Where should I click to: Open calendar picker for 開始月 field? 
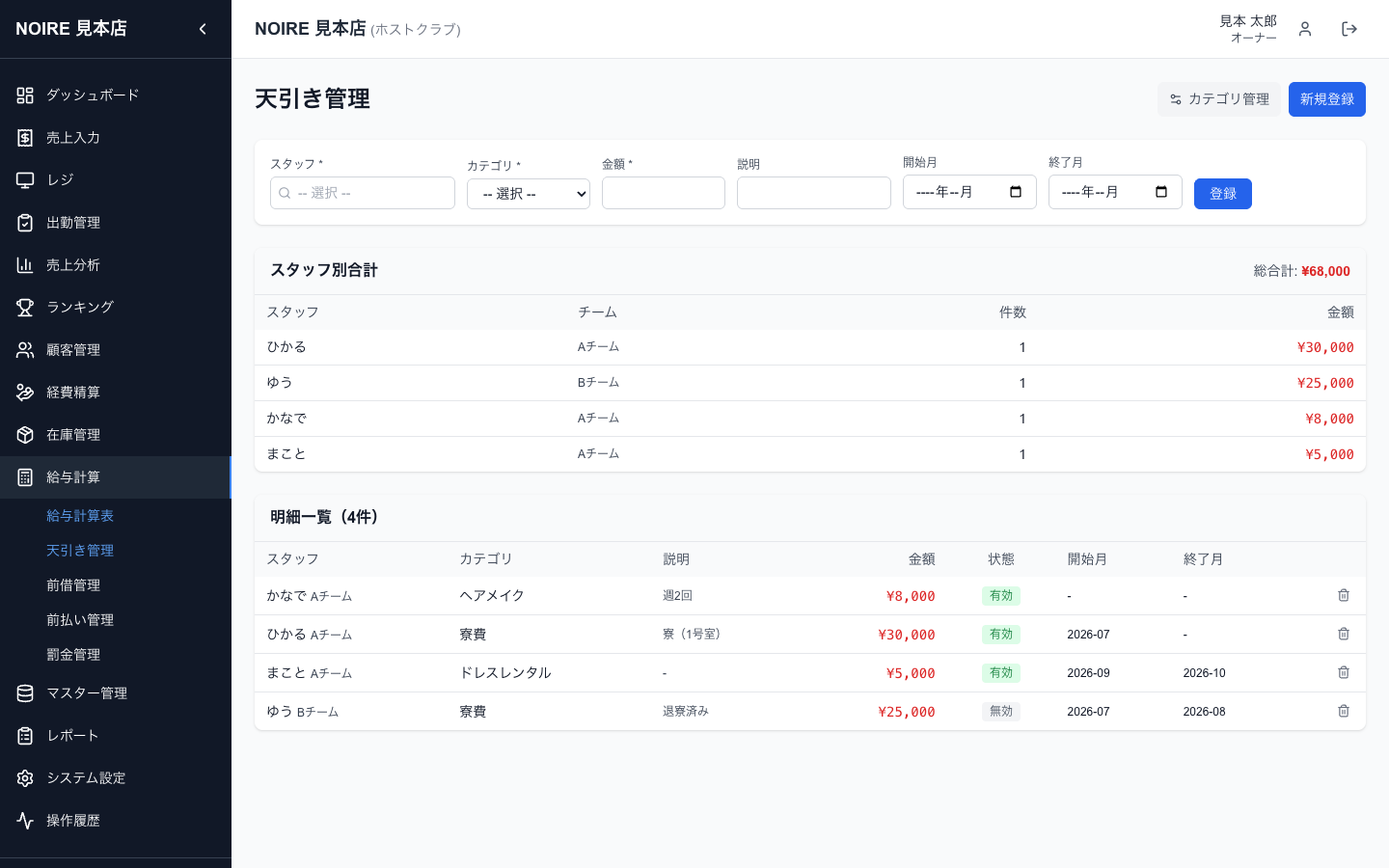point(1016,192)
